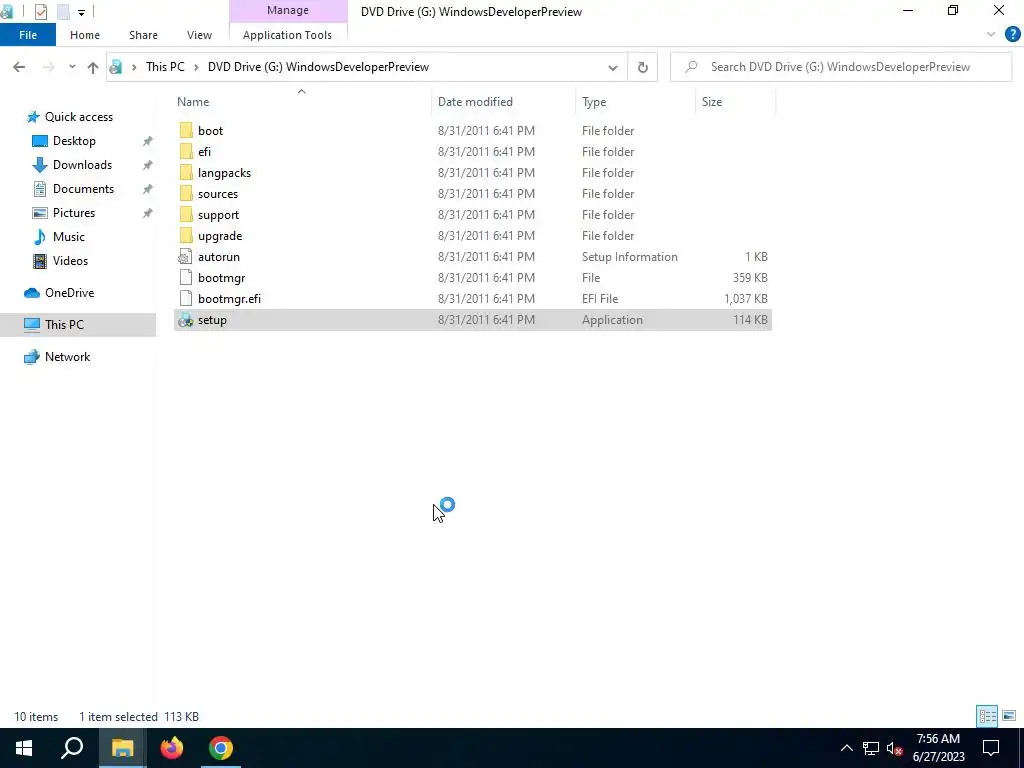Open the File menu
1024x768 pixels.
click(x=28, y=35)
